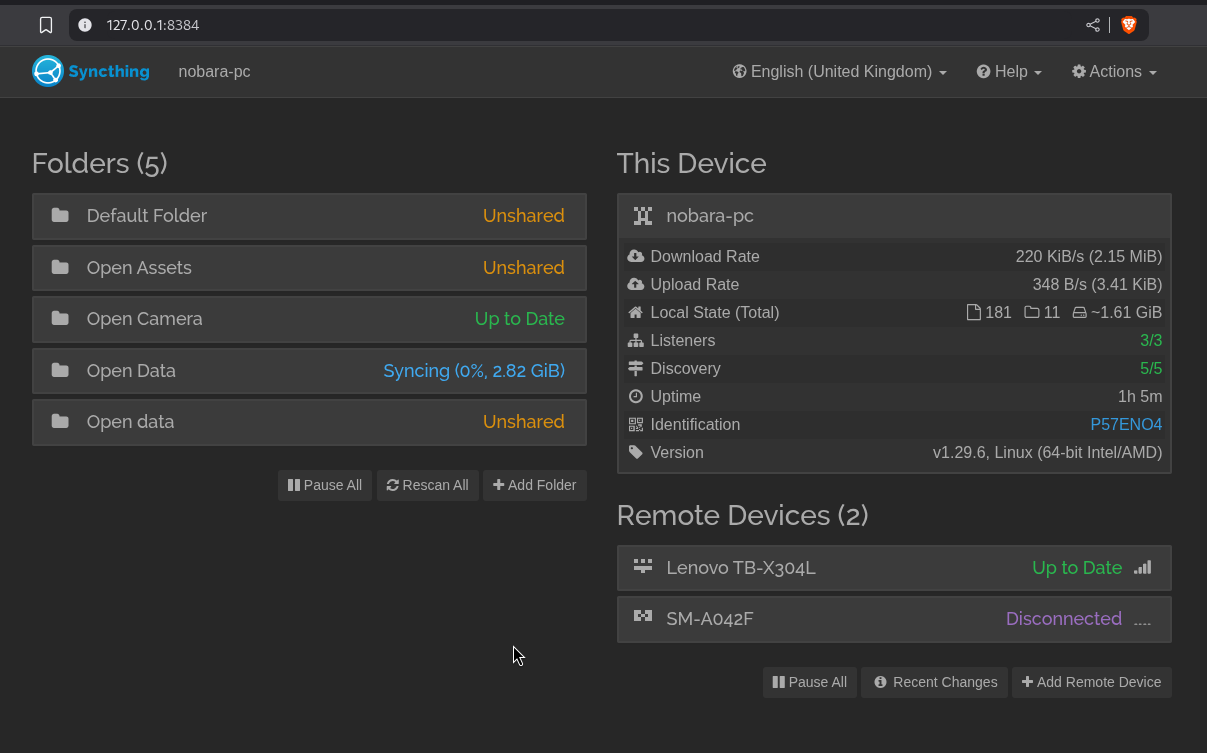
Task: Expand the lowercase Open data folder panel
Action: point(309,422)
